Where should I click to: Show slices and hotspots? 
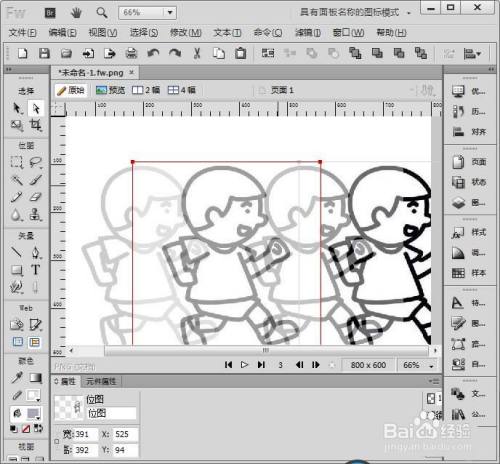34,342
